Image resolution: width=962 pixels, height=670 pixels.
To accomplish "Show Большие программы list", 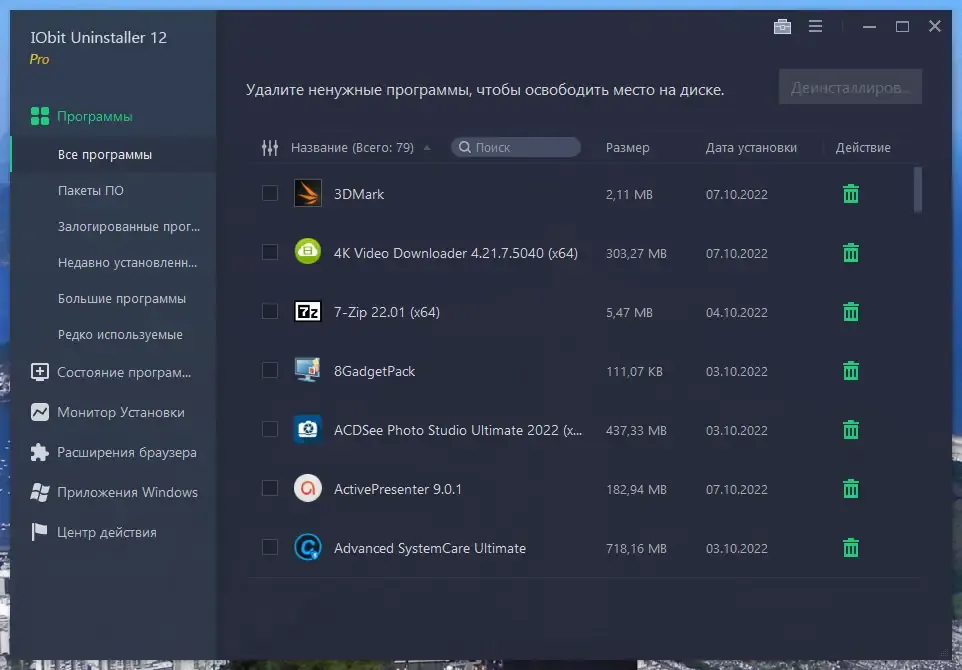I will (122, 299).
